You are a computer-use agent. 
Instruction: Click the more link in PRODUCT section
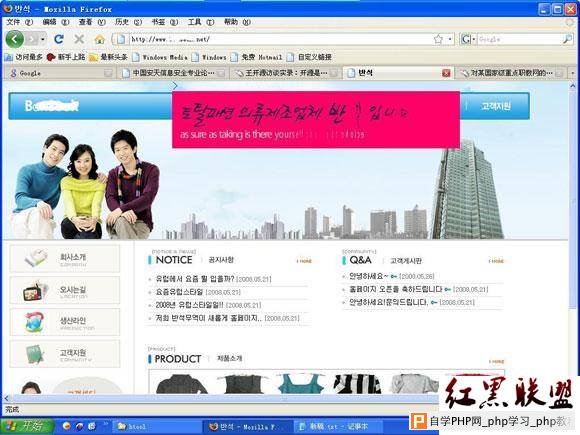click(x=496, y=361)
